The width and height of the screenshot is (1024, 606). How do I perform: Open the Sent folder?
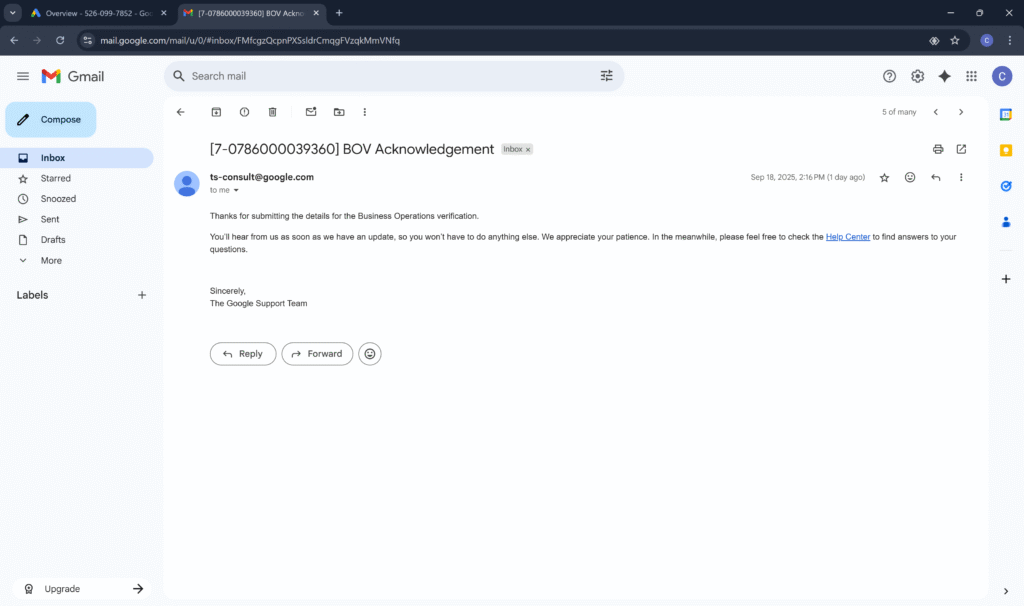click(x=50, y=219)
